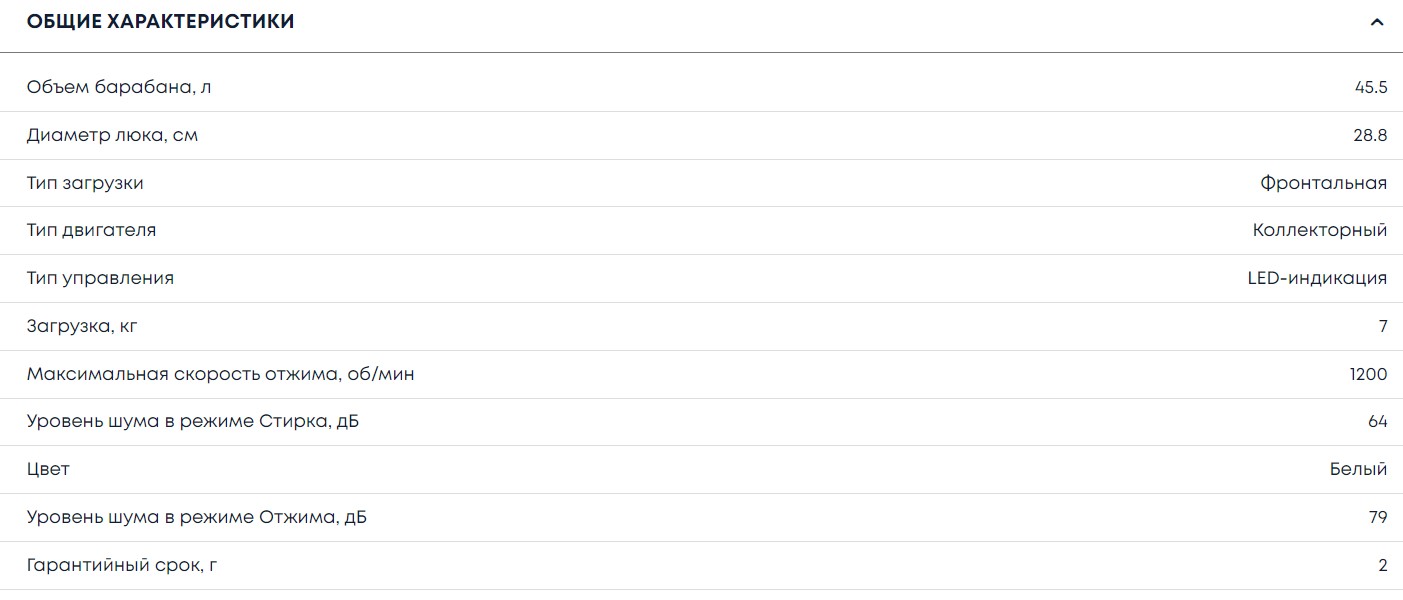Screen dimensions: 1403x600
Task: Click the 28.8 hatch diameter value
Action: tap(1370, 135)
